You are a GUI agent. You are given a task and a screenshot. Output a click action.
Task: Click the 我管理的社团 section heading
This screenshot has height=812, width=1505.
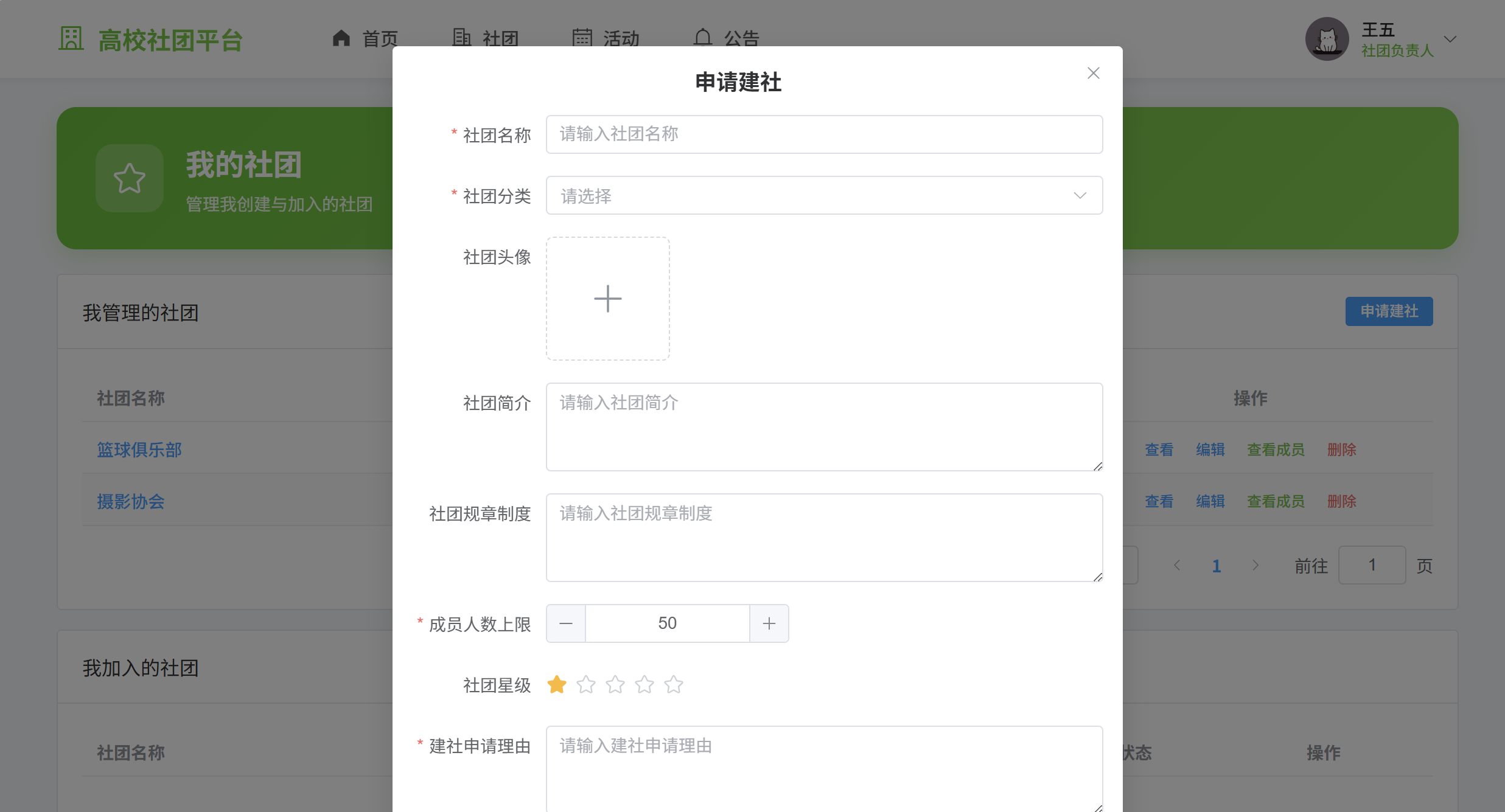(141, 313)
